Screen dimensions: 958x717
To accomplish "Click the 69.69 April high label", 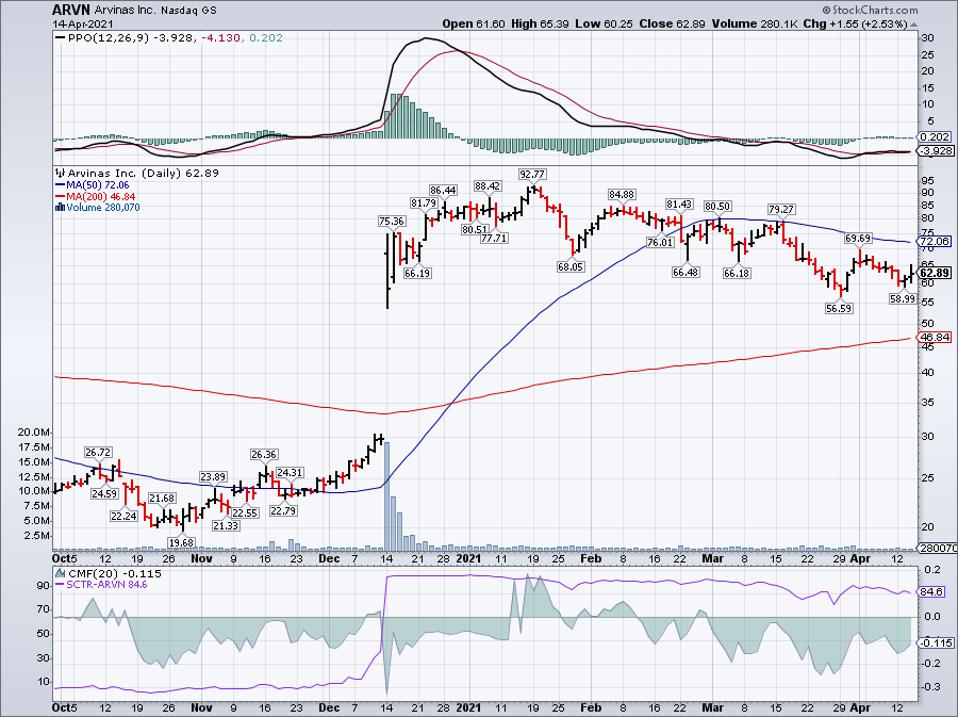I will (858, 238).
